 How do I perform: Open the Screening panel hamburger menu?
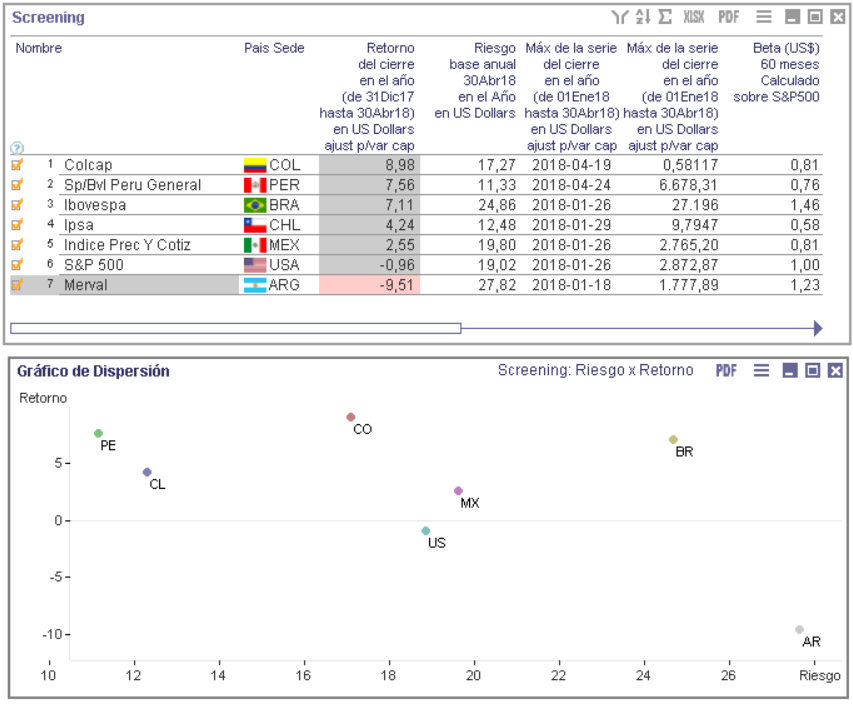click(764, 17)
